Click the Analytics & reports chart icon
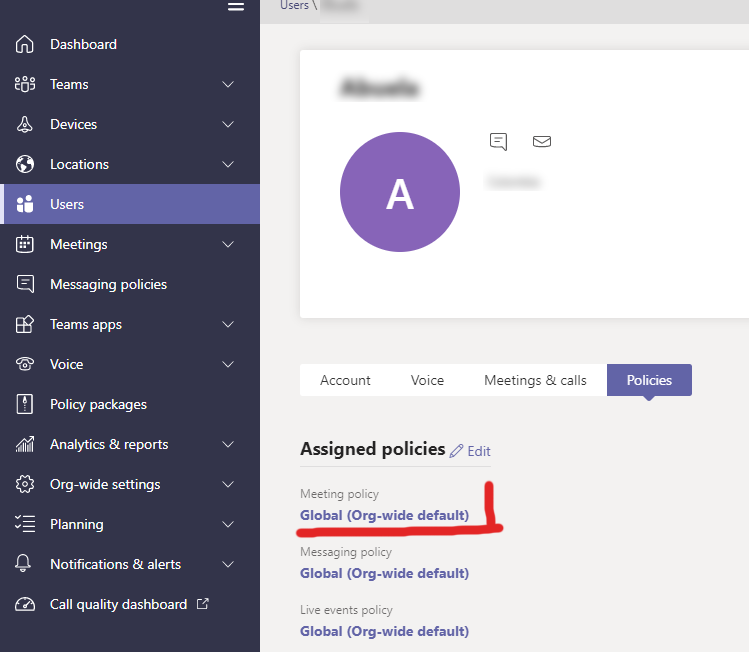The width and height of the screenshot is (749, 652). (24, 444)
